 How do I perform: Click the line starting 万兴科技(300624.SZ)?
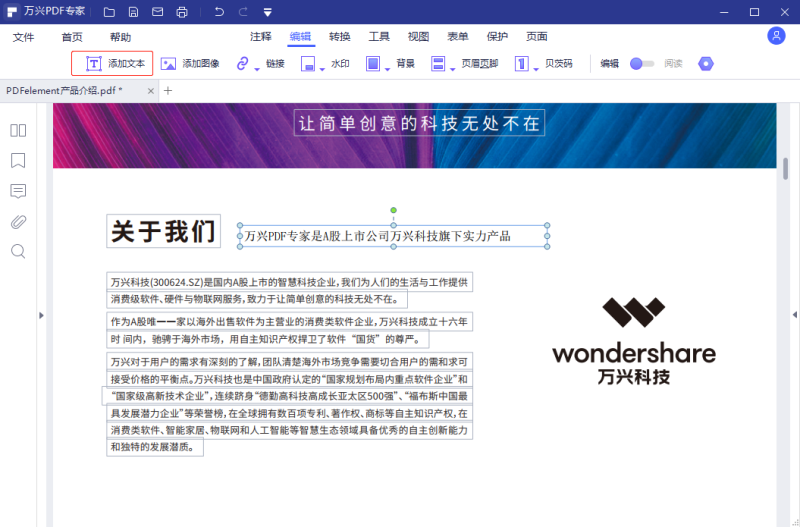click(289, 282)
